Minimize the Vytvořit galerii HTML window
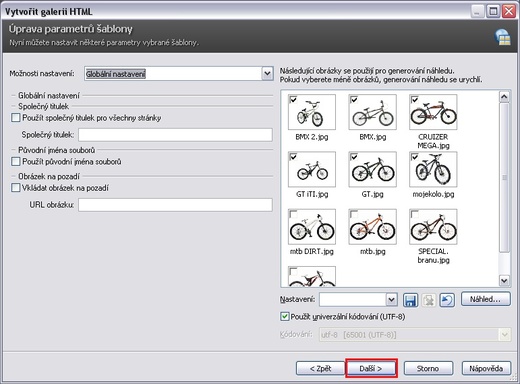The width and height of the screenshot is (520, 384). click(477, 11)
